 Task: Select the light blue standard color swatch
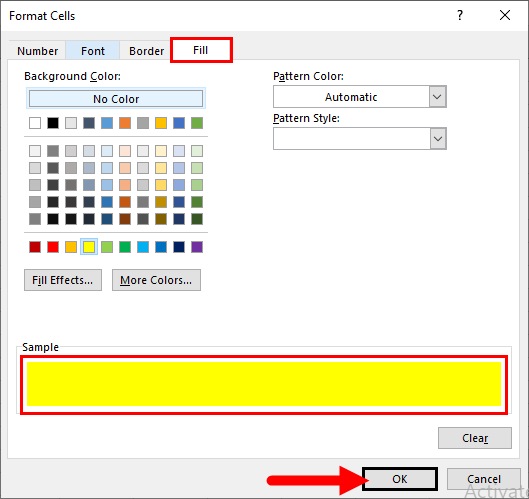(143, 247)
